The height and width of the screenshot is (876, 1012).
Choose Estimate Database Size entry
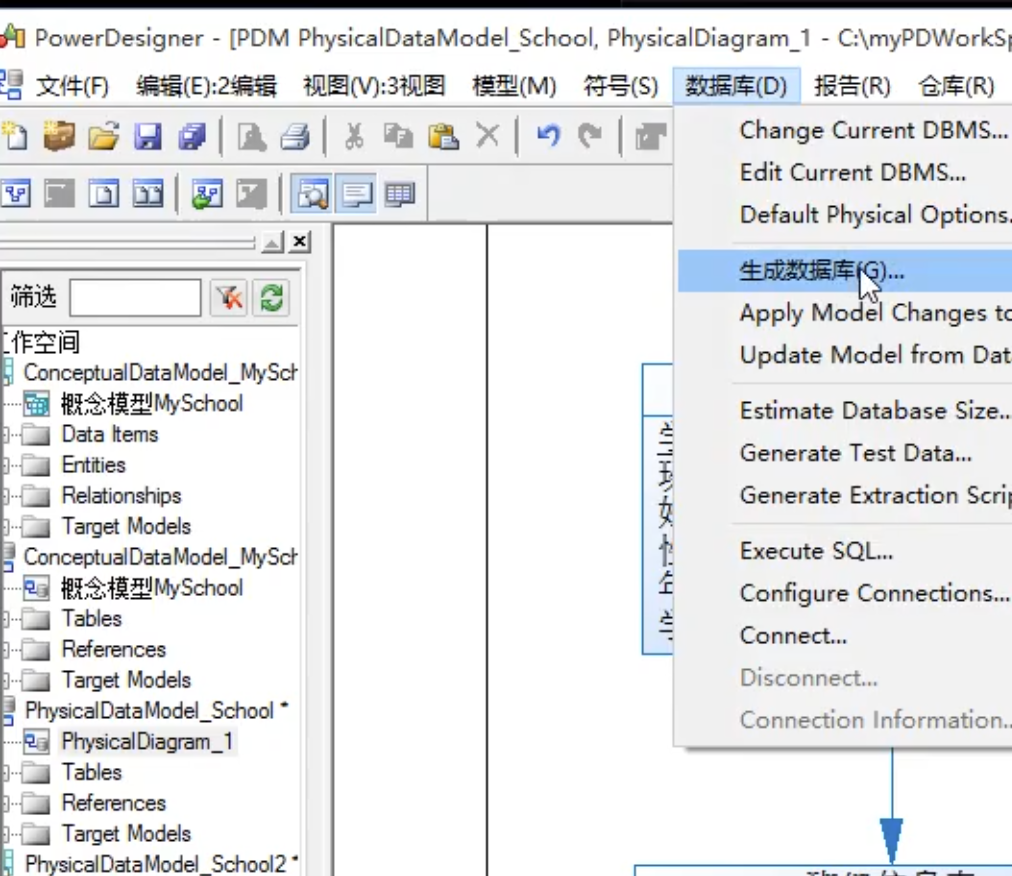(x=845, y=411)
